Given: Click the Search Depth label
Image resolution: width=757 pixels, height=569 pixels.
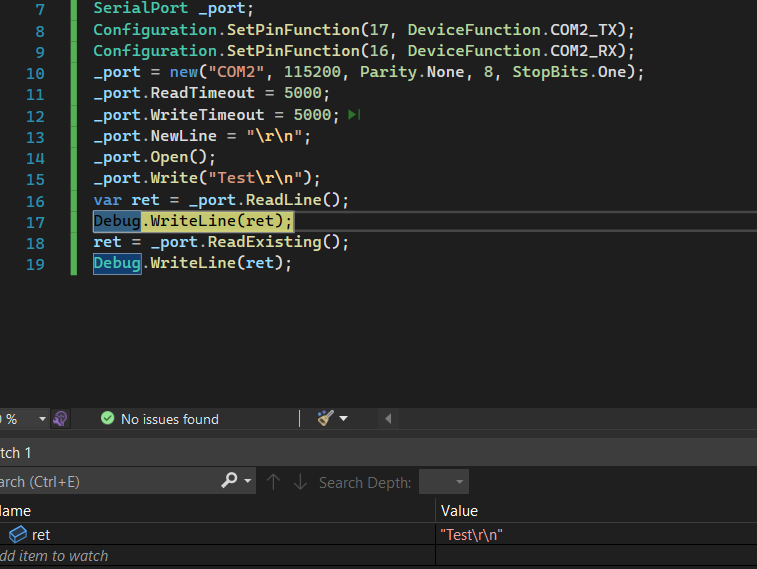Looking at the screenshot, I should pos(365,482).
